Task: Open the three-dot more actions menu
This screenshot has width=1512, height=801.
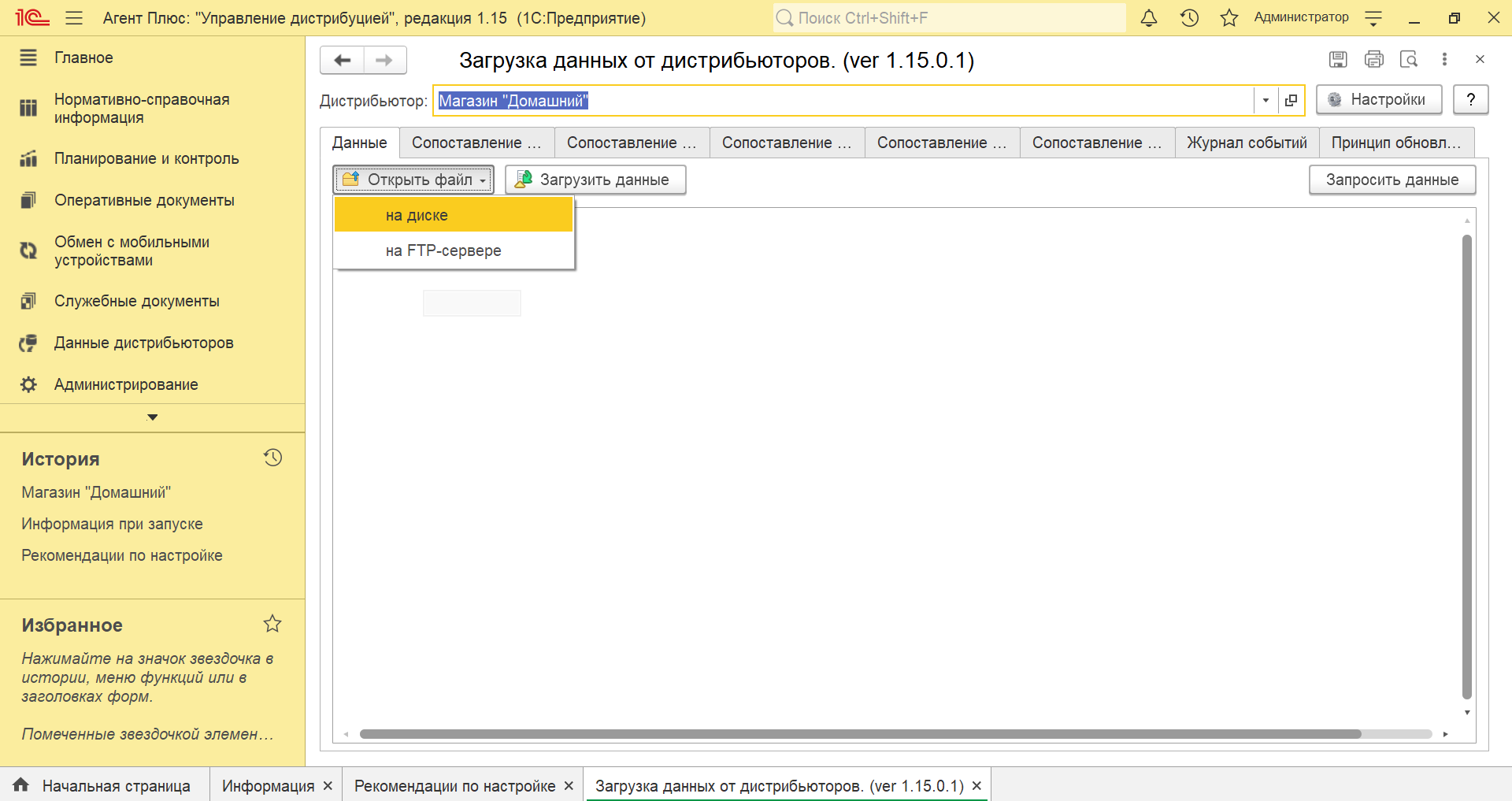Action: [x=1444, y=59]
